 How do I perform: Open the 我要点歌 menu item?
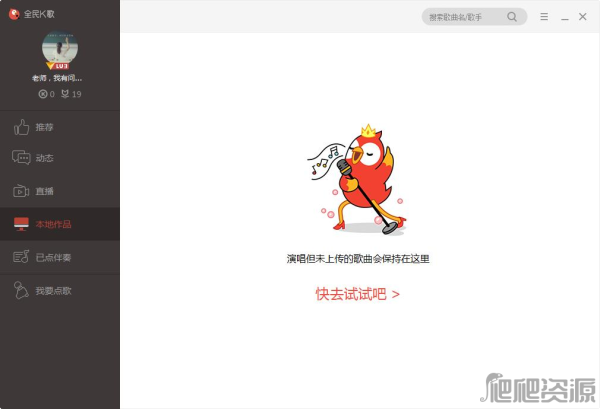60,290
